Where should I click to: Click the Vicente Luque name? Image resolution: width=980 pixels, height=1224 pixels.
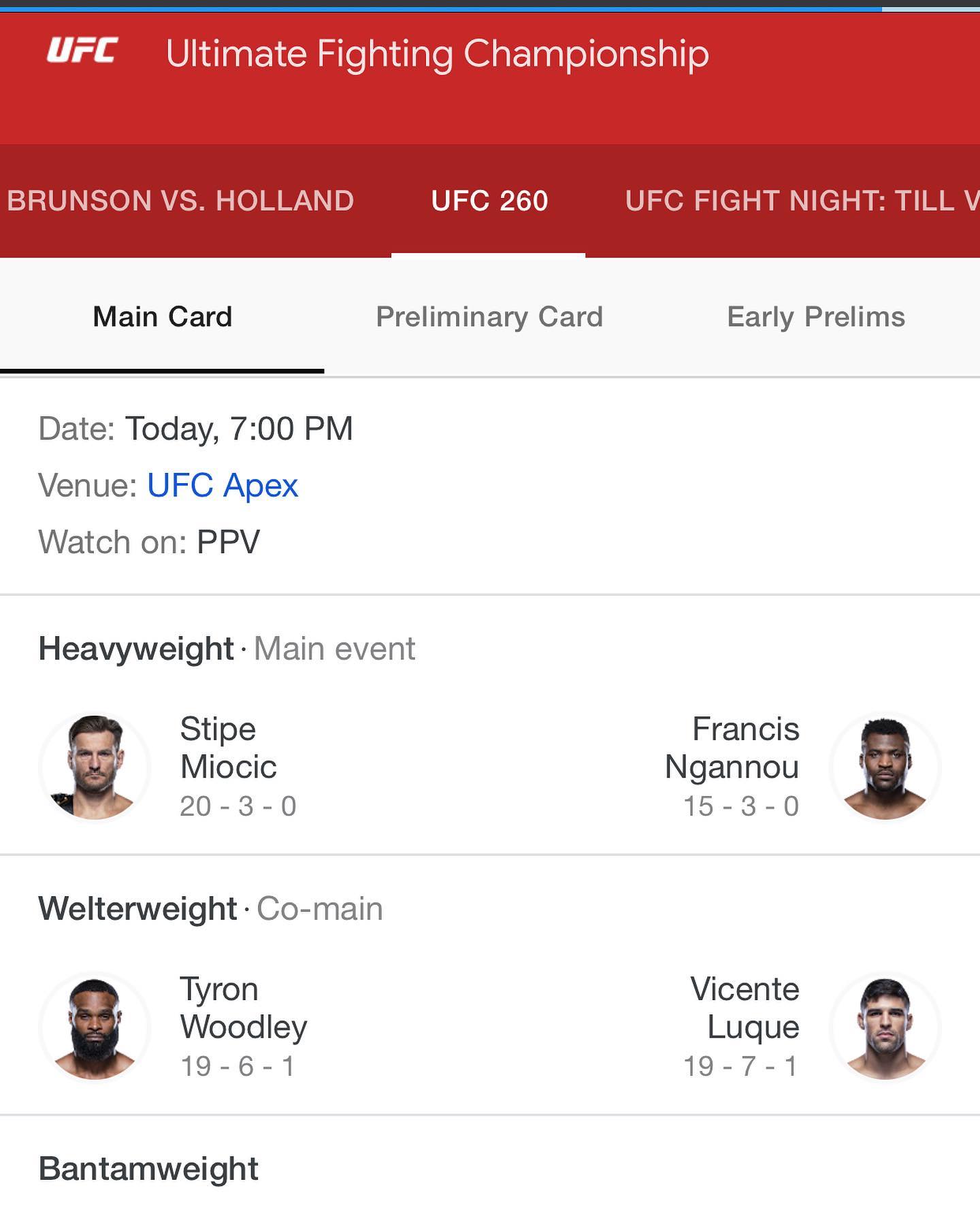tap(745, 1008)
